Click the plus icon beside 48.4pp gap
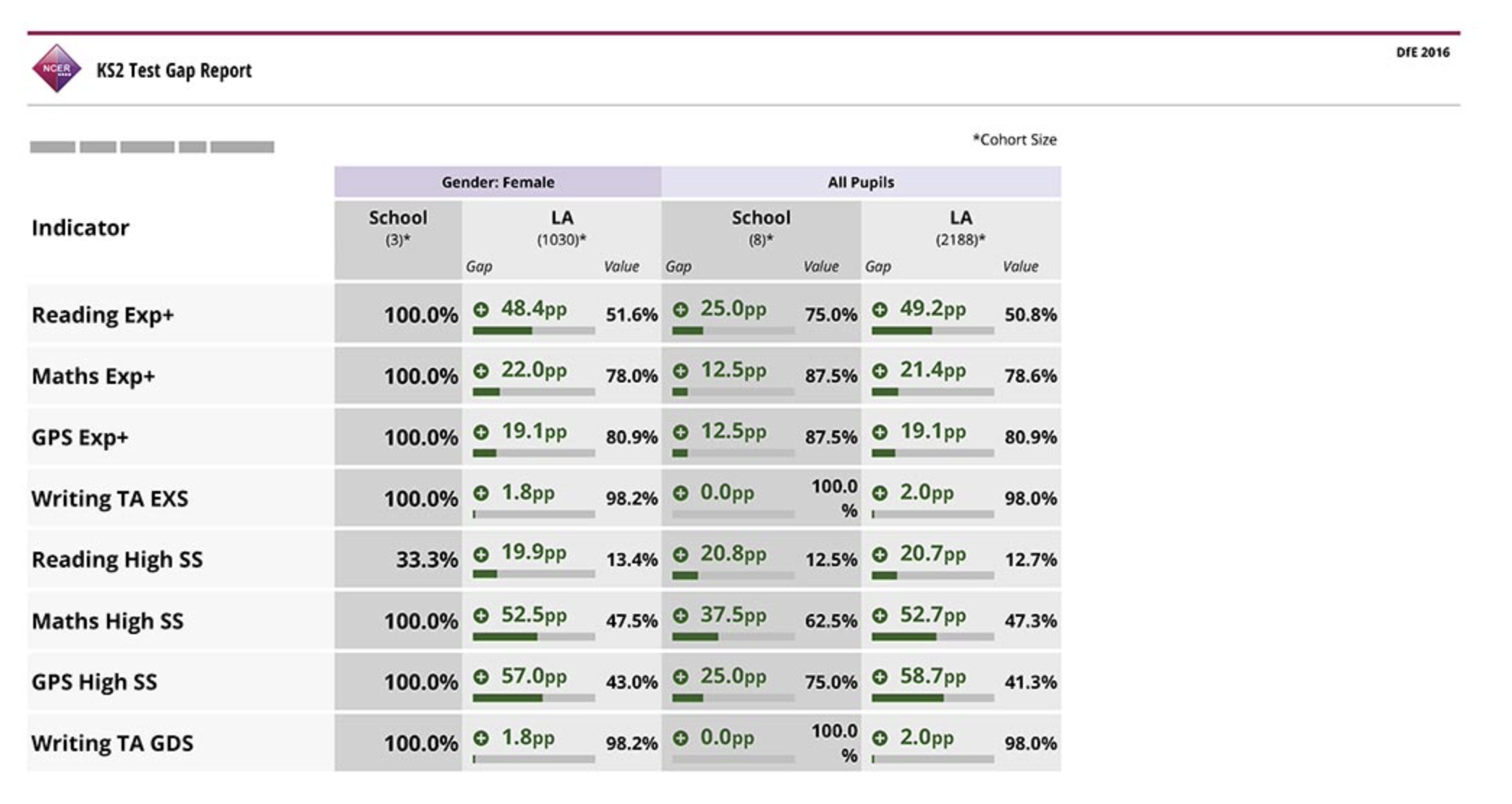This screenshot has width=1512, height=804. pos(481,310)
